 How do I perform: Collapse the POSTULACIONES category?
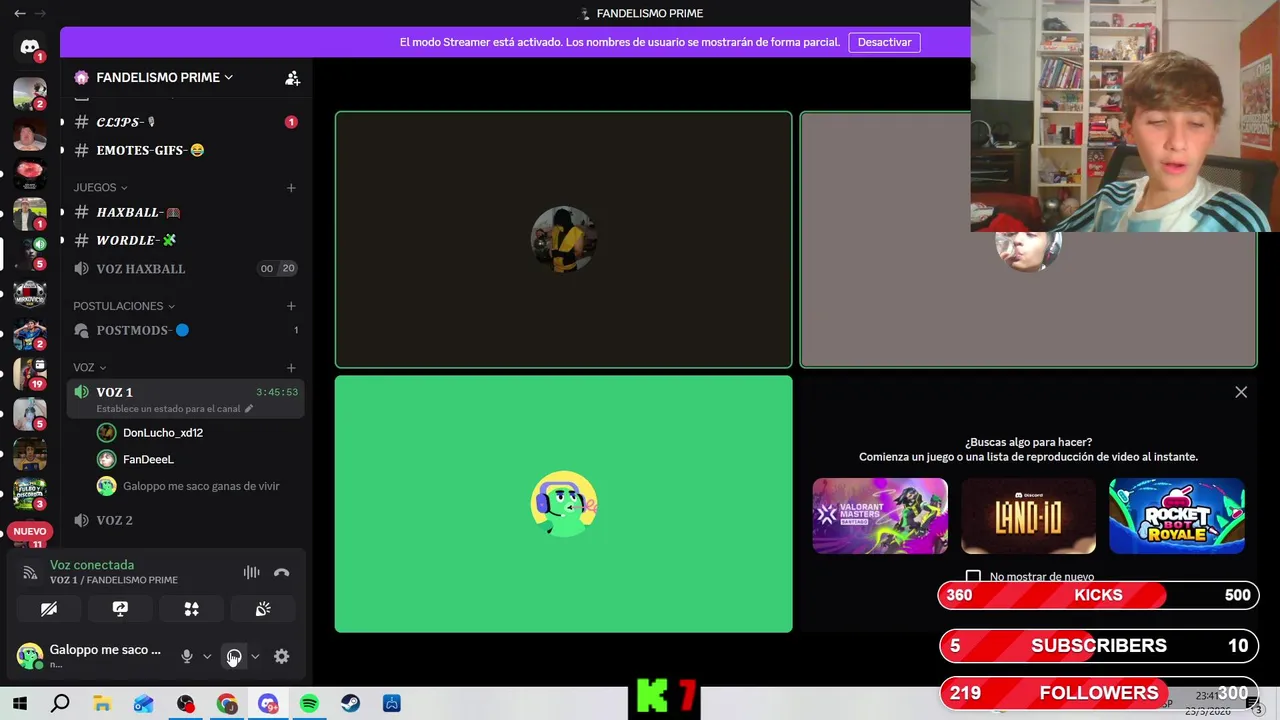[x=123, y=306]
